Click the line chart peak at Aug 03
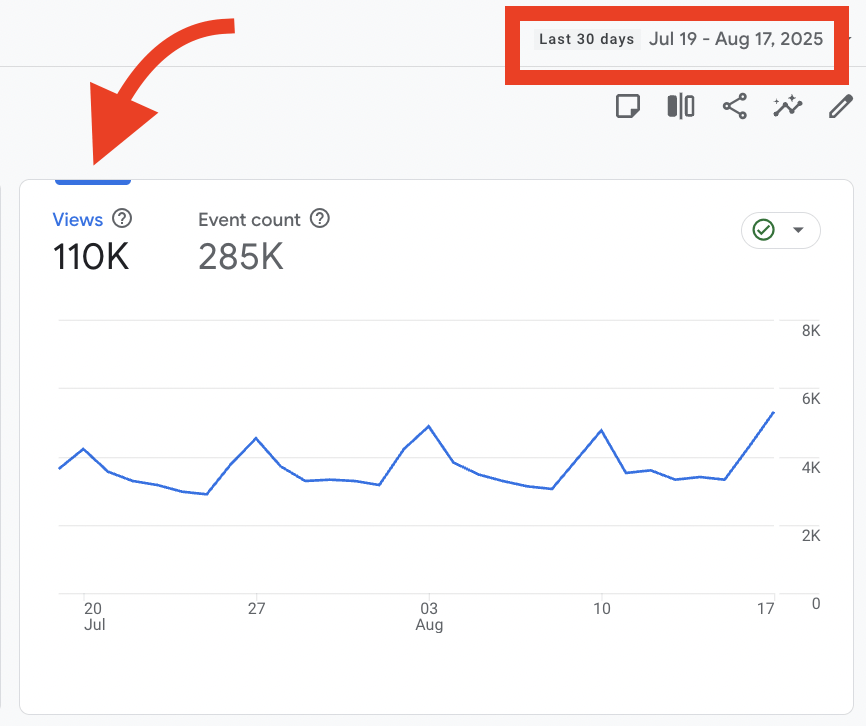This screenshot has width=866, height=726. pos(429,426)
